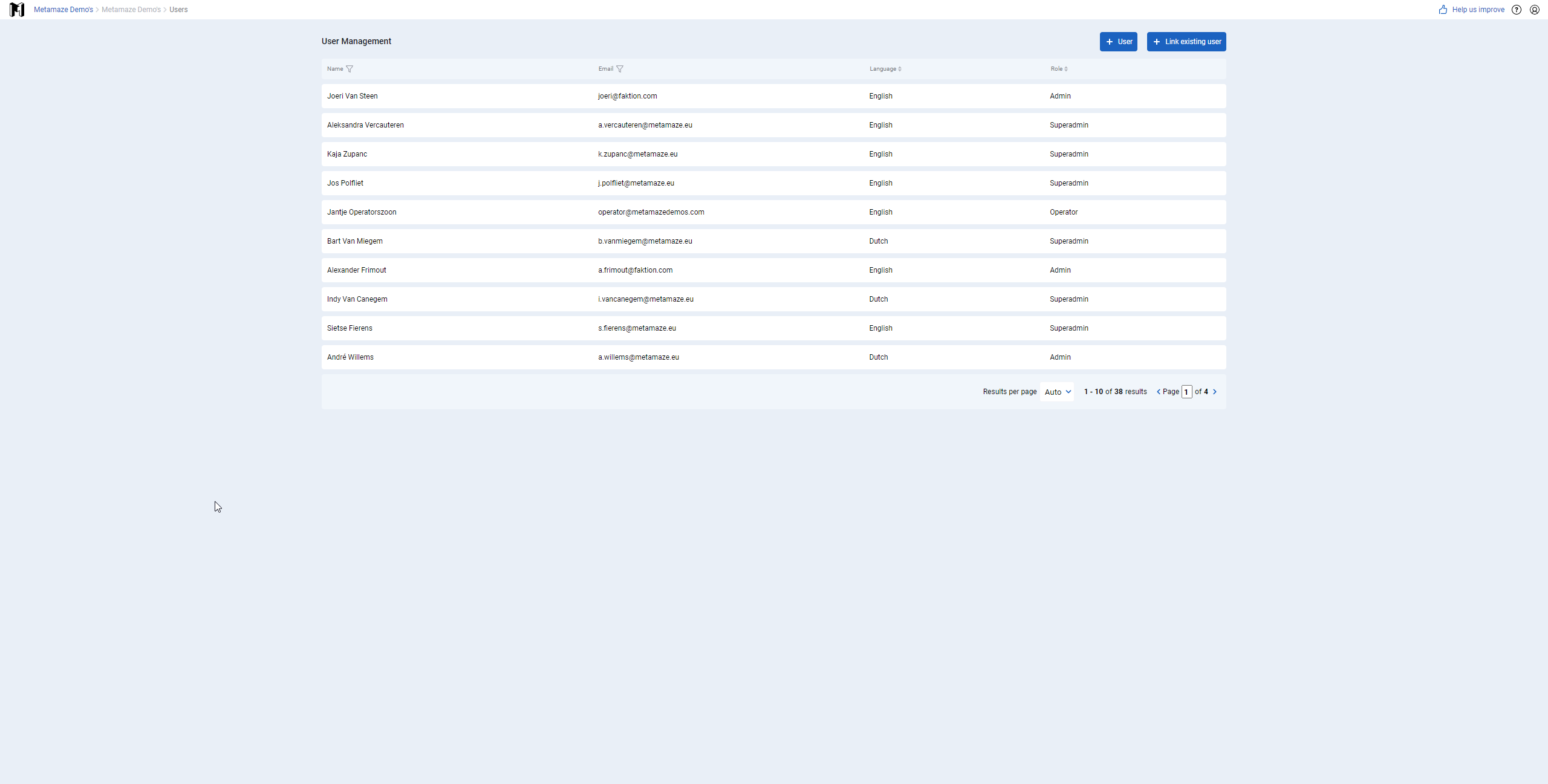The image size is (1548, 784).
Task: Click email k.zupanc@metamaze.eu
Action: [638, 154]
